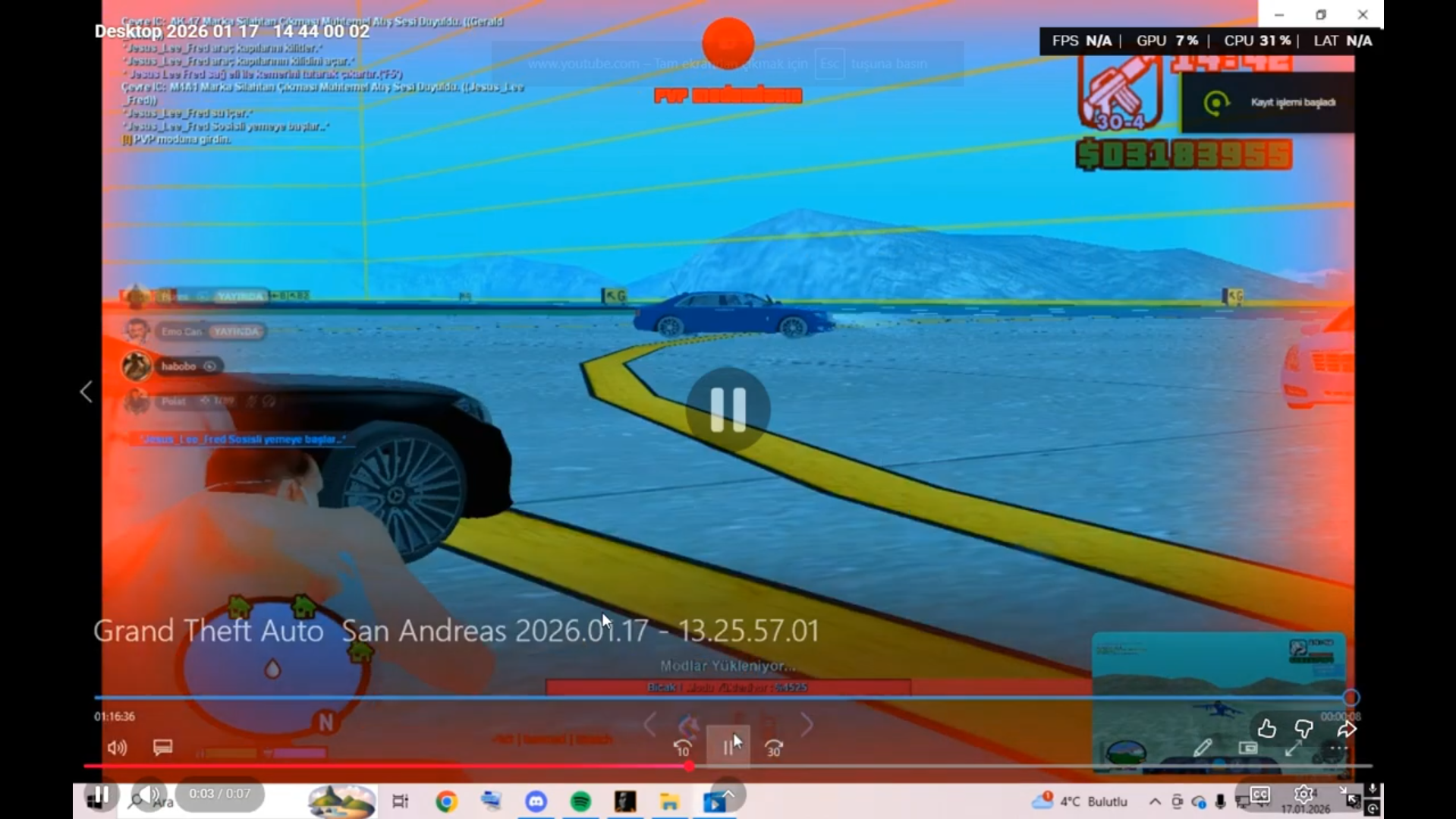Click the large centered pause overlay button
This screenshot has width=1456, height=819.
pyautogui.click(x=728, y=410)
